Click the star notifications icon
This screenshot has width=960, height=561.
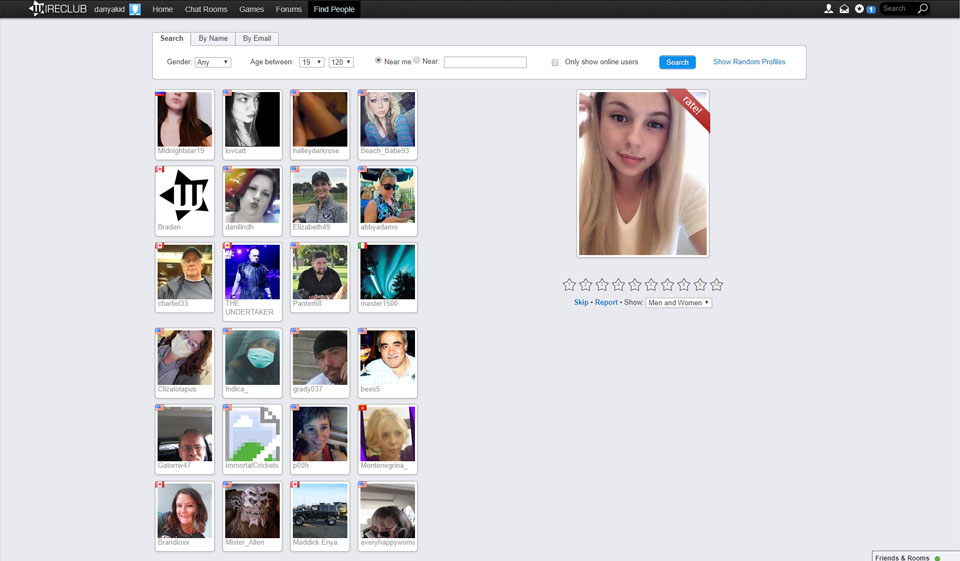(x=859, y=9)
